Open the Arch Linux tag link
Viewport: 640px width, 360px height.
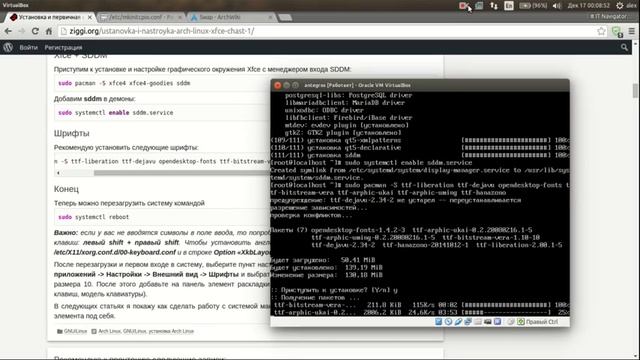pos(109,331)
